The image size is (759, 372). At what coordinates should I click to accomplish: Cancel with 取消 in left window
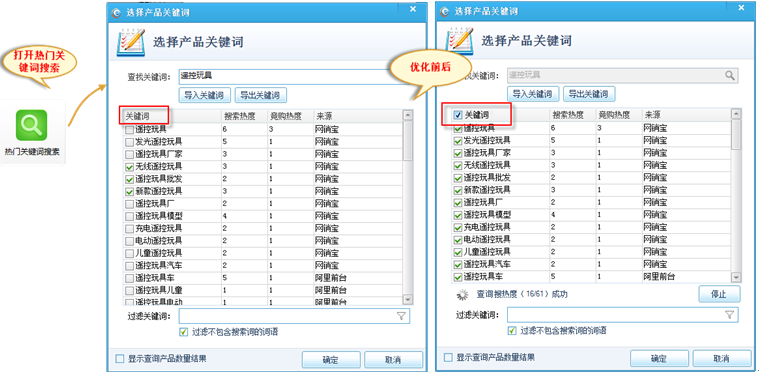click(x=393, y=360)
